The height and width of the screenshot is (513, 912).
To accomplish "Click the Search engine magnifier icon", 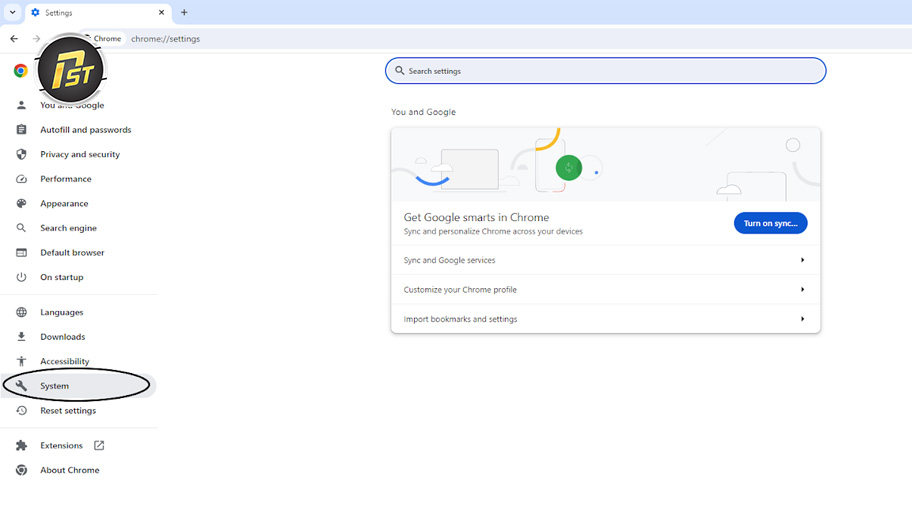I will coord(21,228).
